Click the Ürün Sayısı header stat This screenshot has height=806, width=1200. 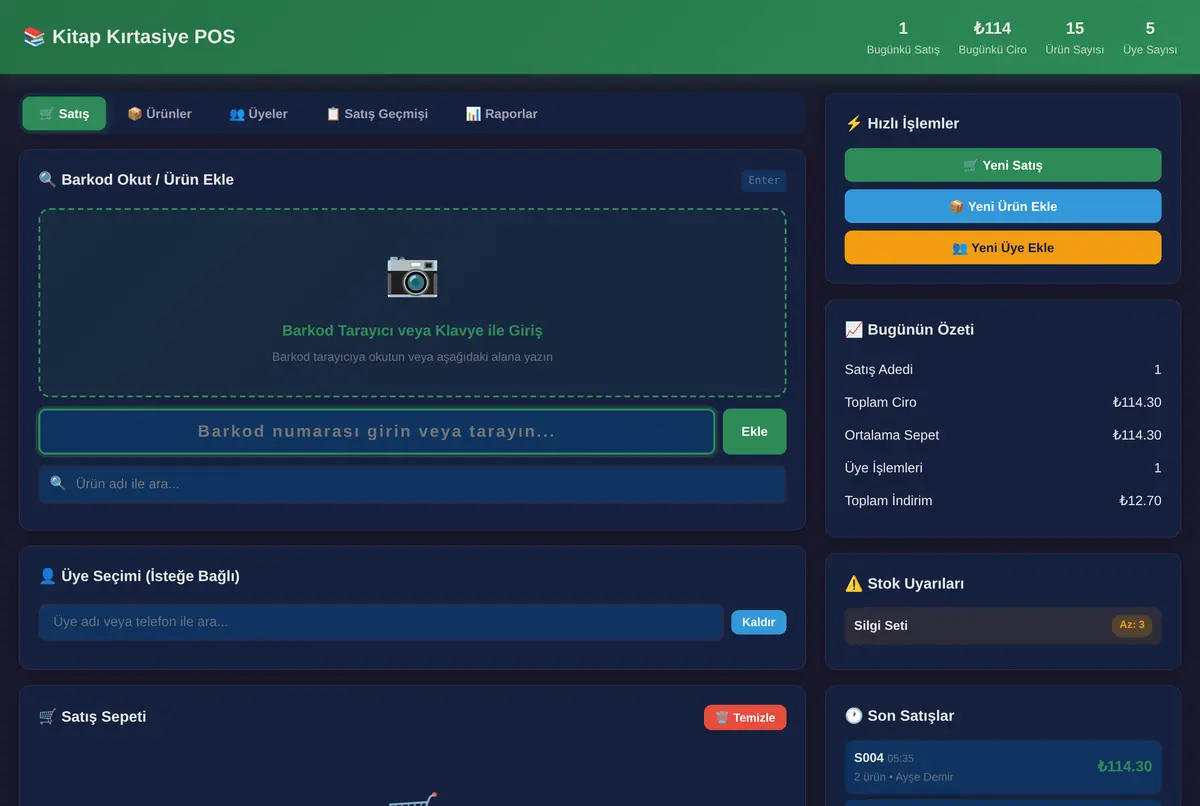tap(1075, 38)
